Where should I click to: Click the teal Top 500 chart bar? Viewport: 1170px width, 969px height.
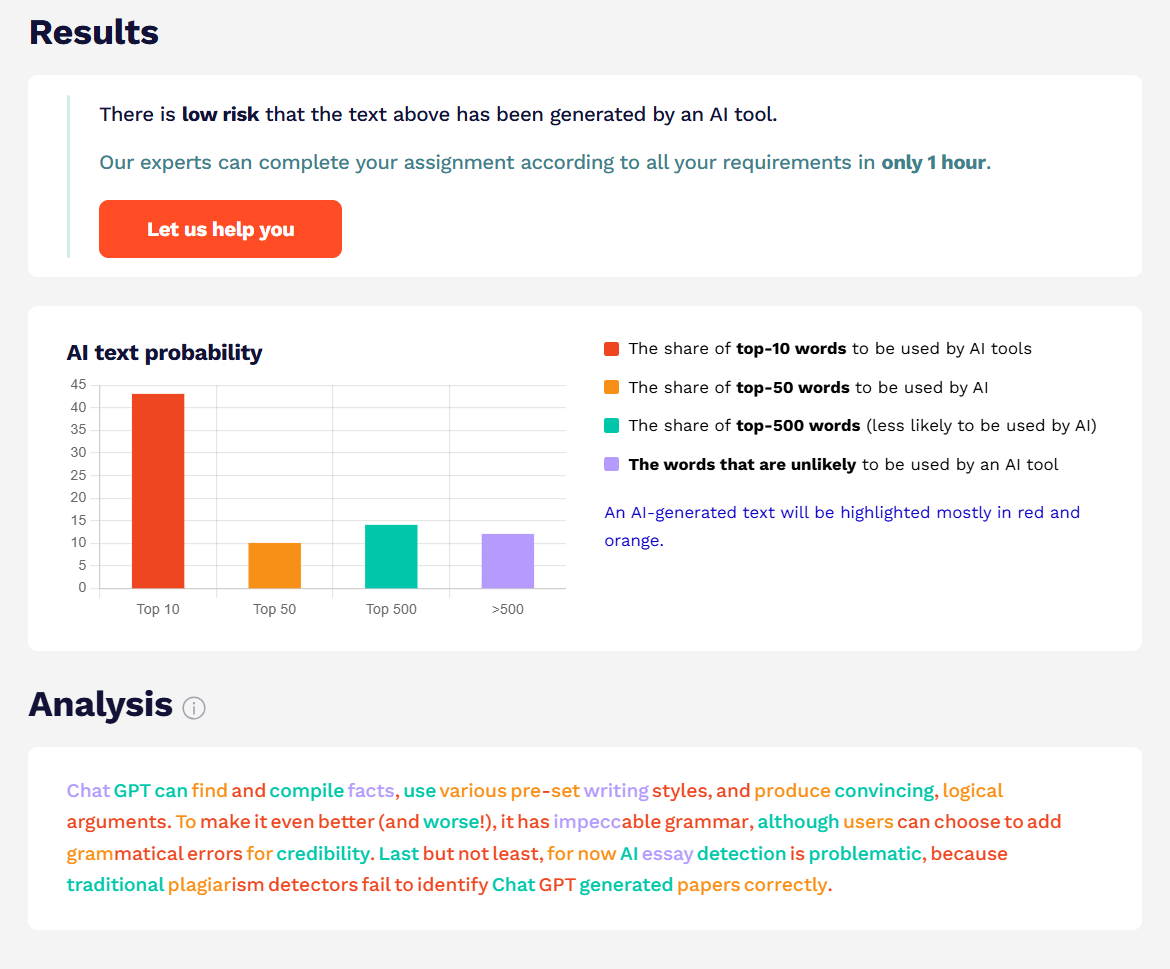pyautogui.click(x=391, y=556)
